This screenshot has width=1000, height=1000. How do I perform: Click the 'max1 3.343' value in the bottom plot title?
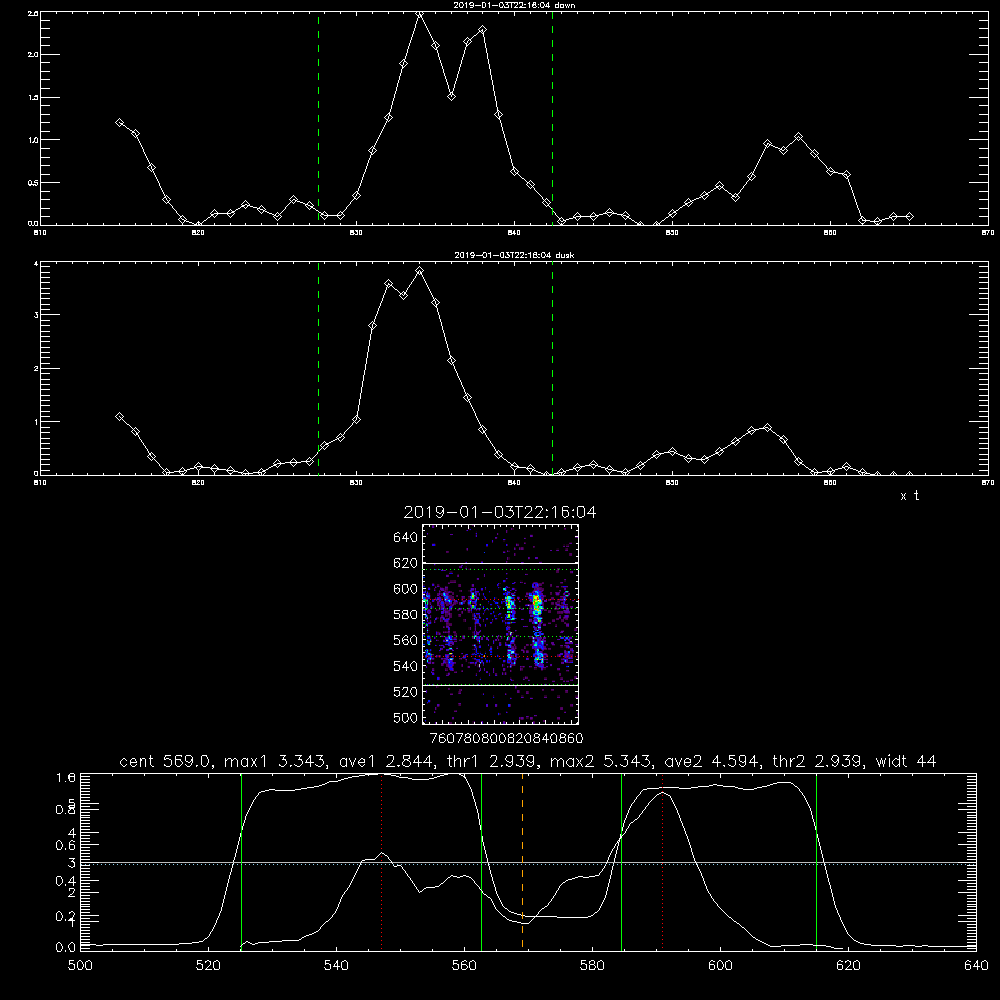pos(275,761)
